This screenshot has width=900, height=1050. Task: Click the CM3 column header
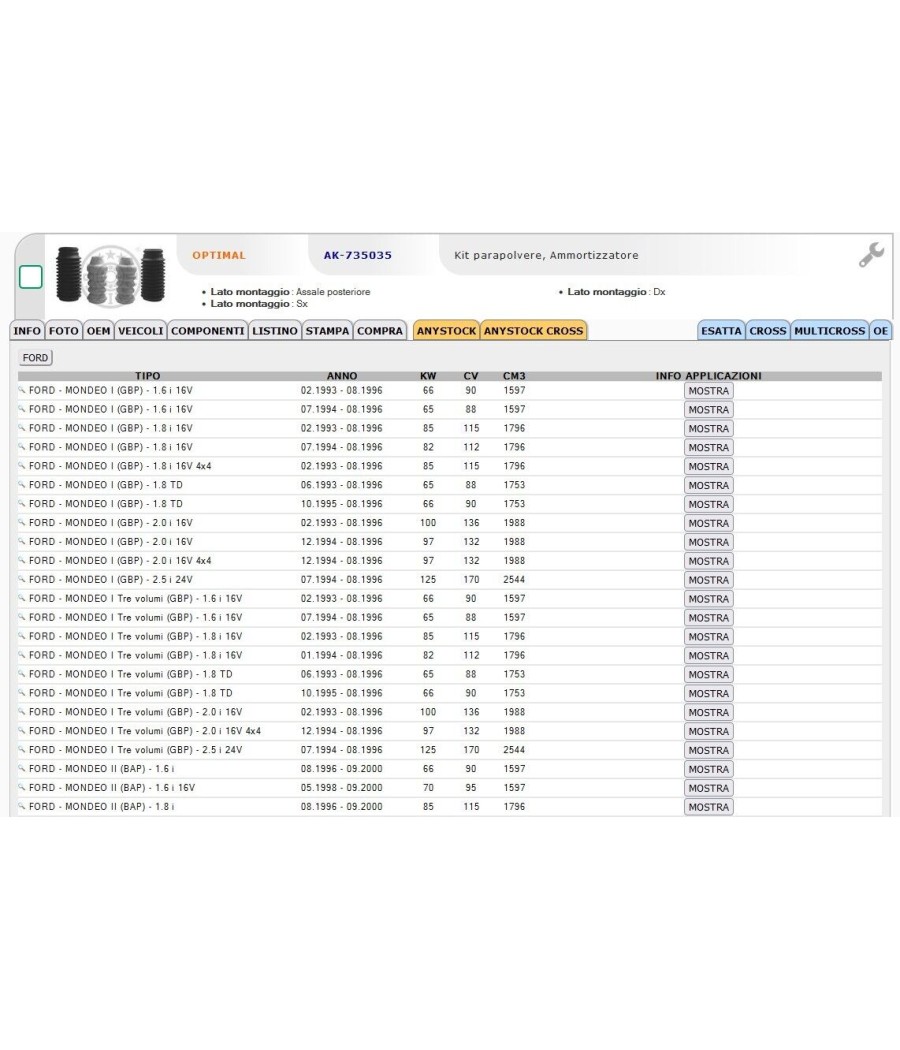click(514, 376)
